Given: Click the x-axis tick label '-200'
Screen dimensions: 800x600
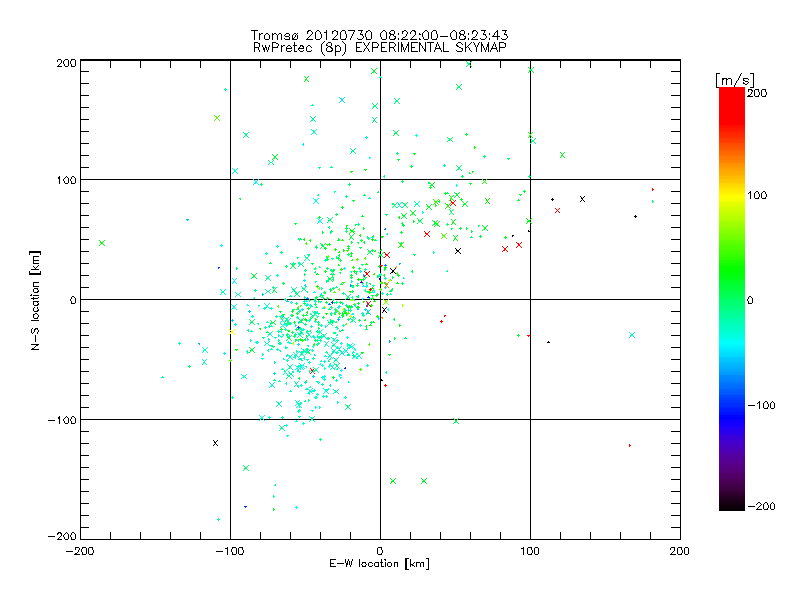Looking at the screenshot, I should coord(80,551).
